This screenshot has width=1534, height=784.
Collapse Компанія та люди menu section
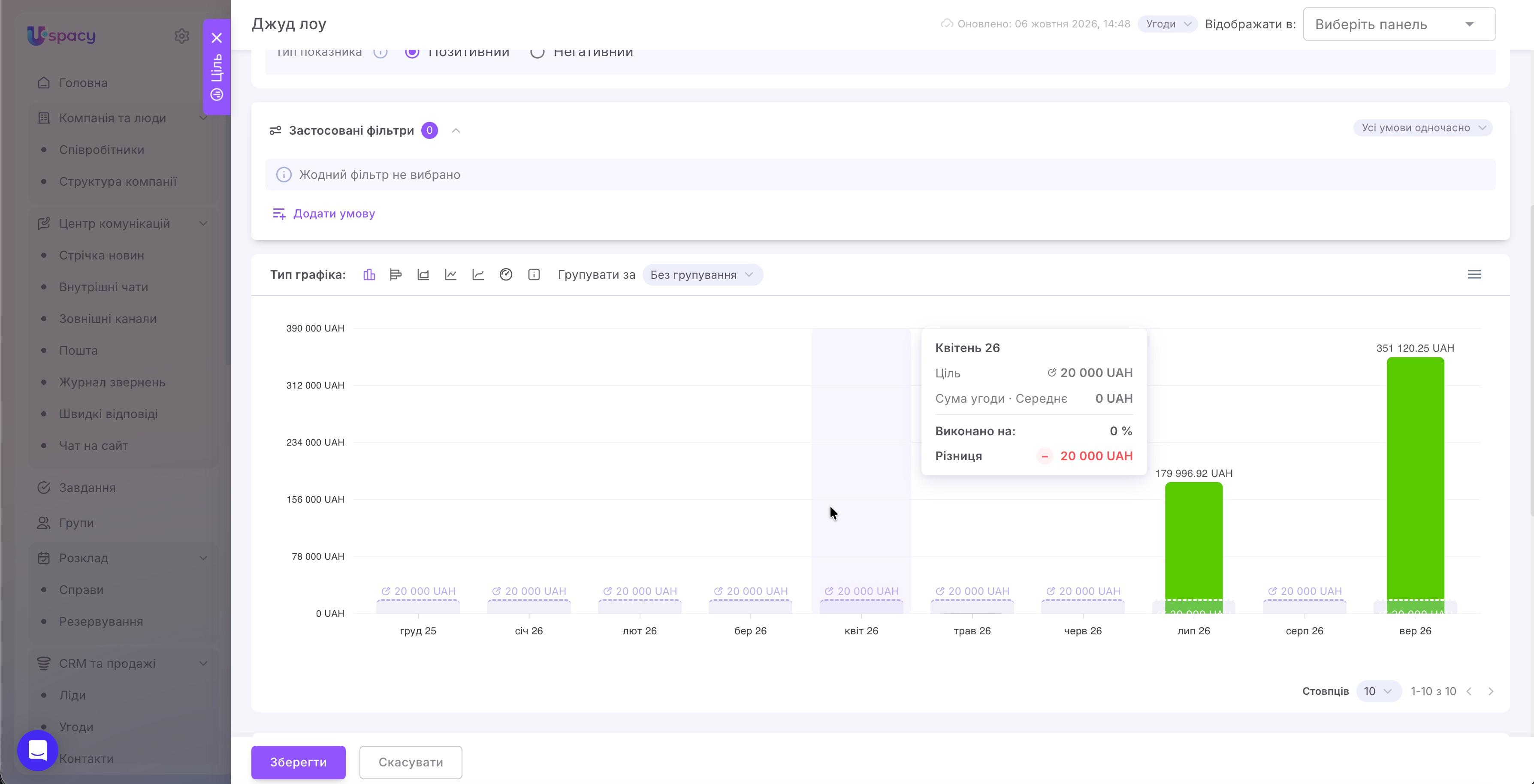coord(203,118)
